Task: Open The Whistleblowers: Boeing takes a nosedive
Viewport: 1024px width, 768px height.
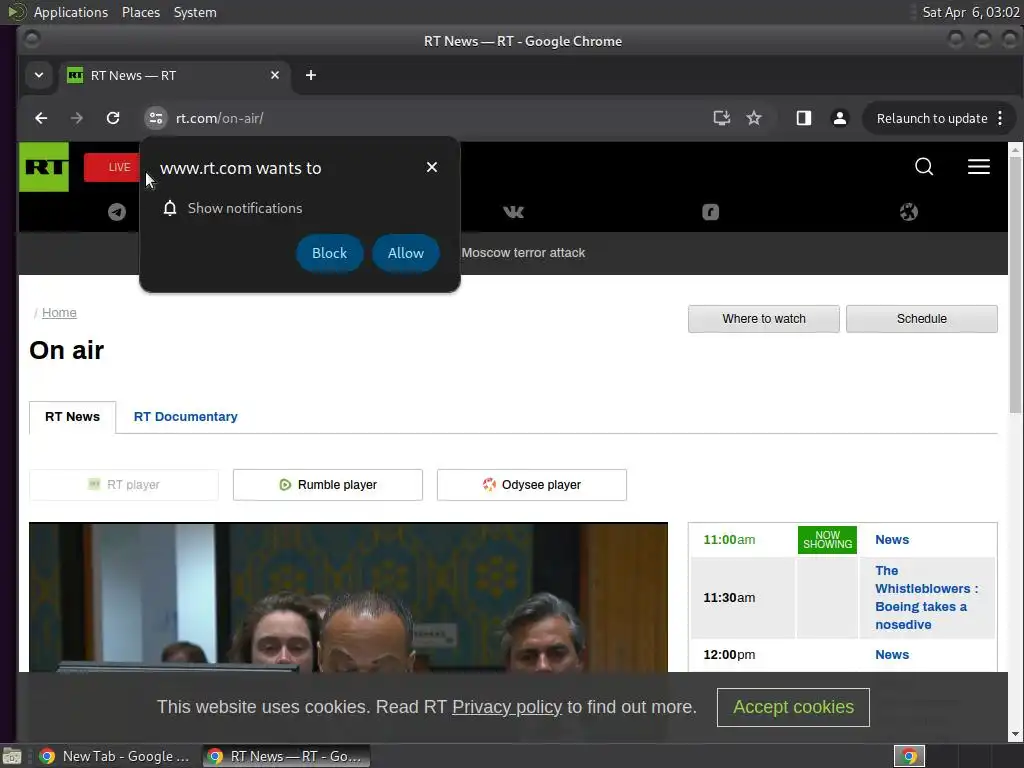Action: (x=927, y=598)
